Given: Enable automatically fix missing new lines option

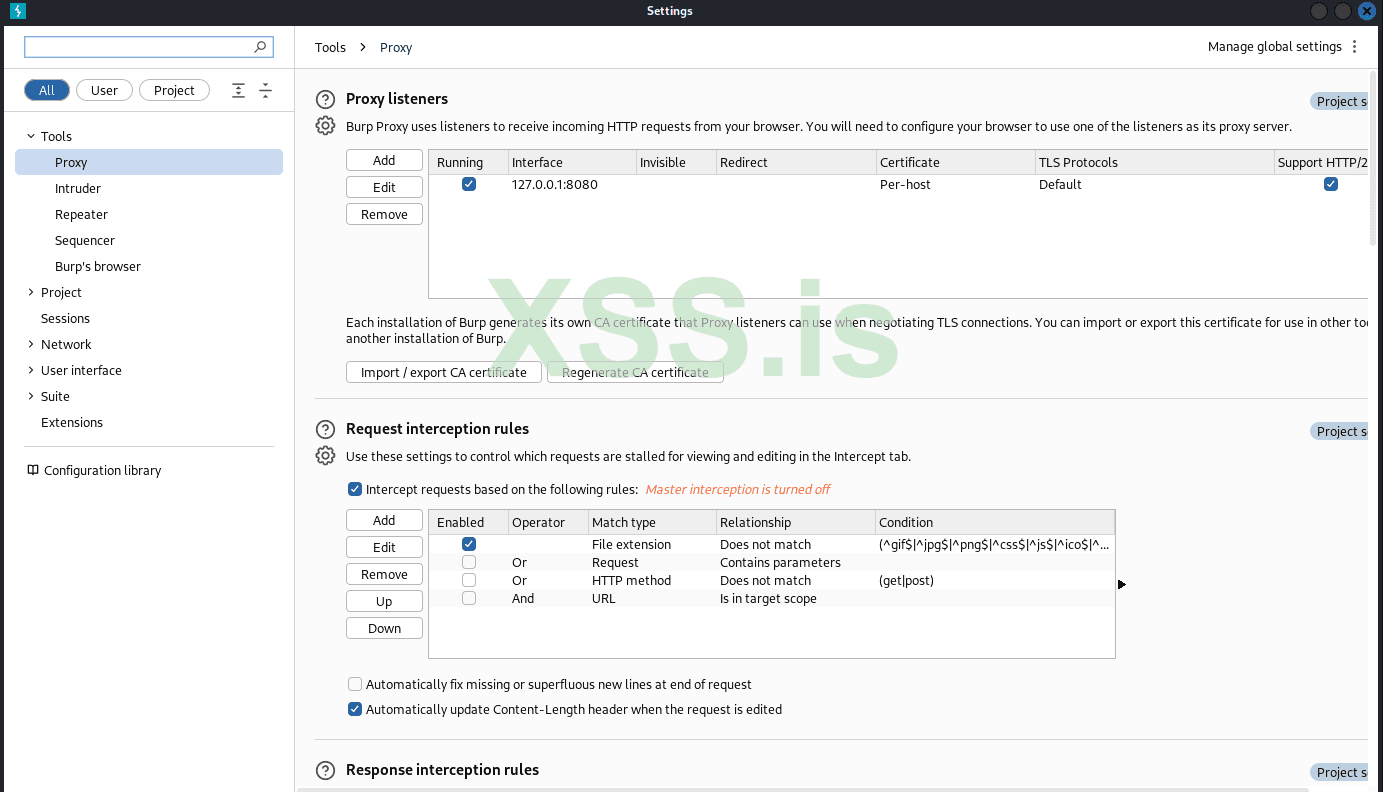Looking at the screenshot, I should pos(354,685).
